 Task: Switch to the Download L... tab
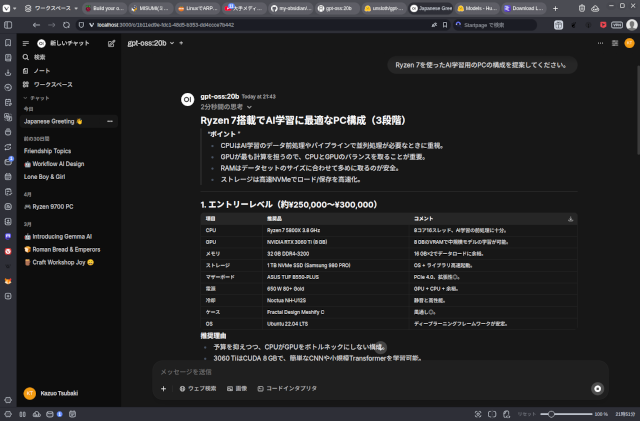point(524,8)
